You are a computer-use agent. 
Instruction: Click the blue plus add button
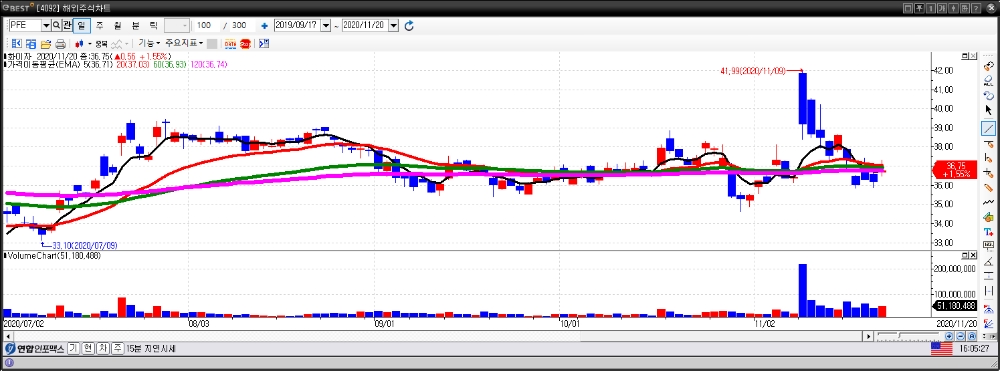pyautogui.click(x=264, y=25)
